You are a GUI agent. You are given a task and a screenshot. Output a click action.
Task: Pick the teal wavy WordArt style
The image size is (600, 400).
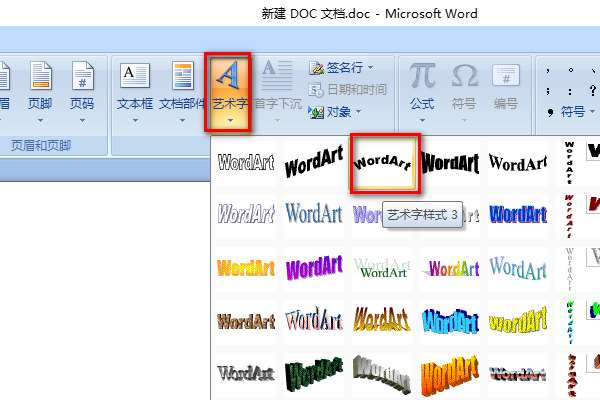(518, 268)
